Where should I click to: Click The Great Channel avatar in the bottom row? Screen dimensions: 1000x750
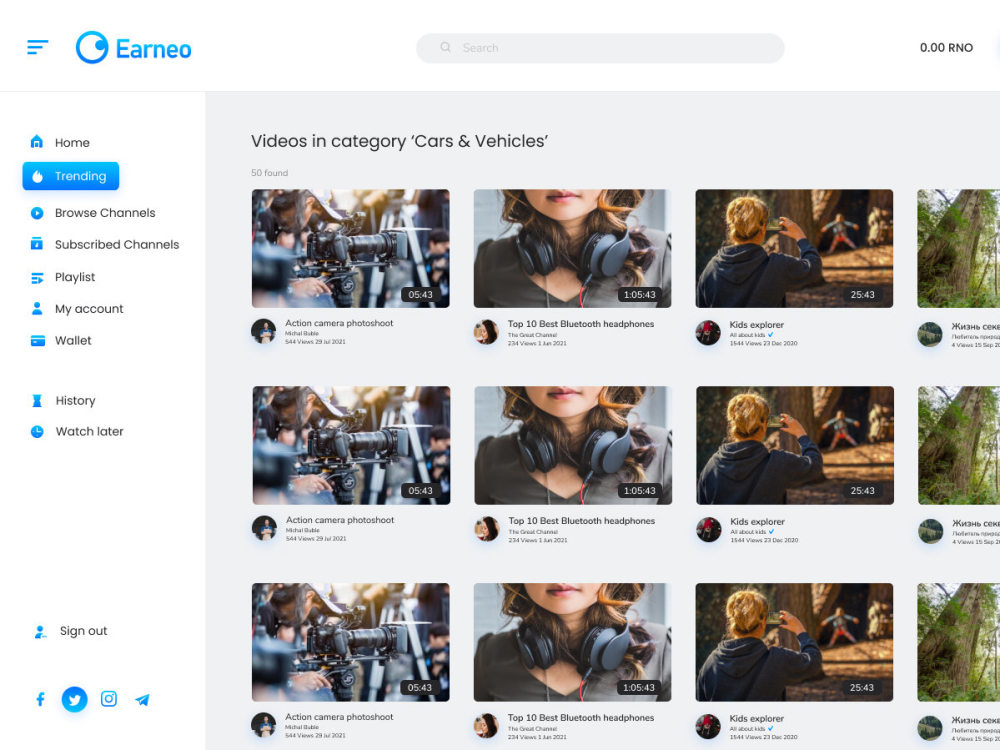click(486, 726)
